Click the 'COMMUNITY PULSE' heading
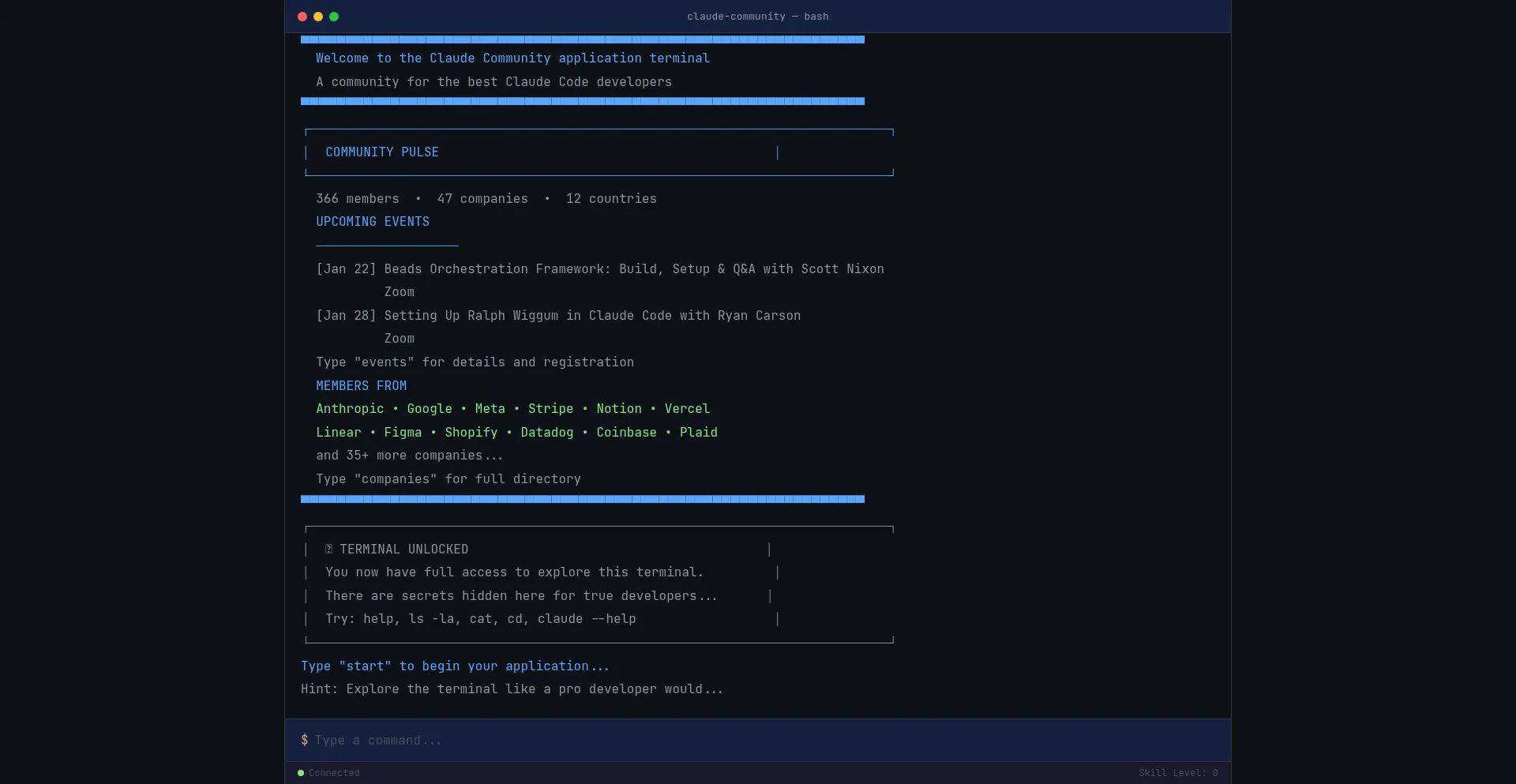This screenshot has height=784, width=1516. 382,152
